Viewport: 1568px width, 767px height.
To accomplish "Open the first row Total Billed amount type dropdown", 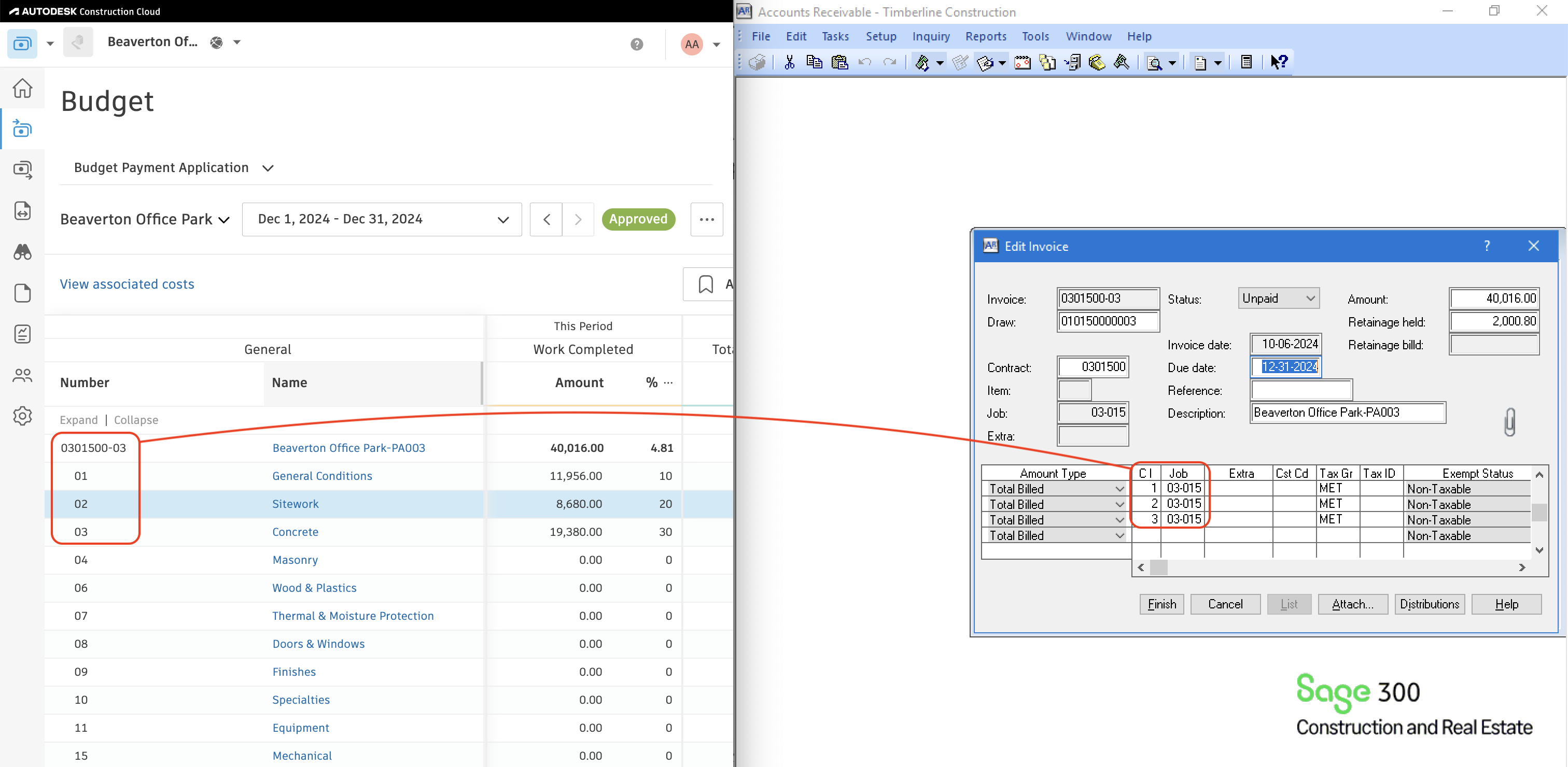I will coord(1119,489).
